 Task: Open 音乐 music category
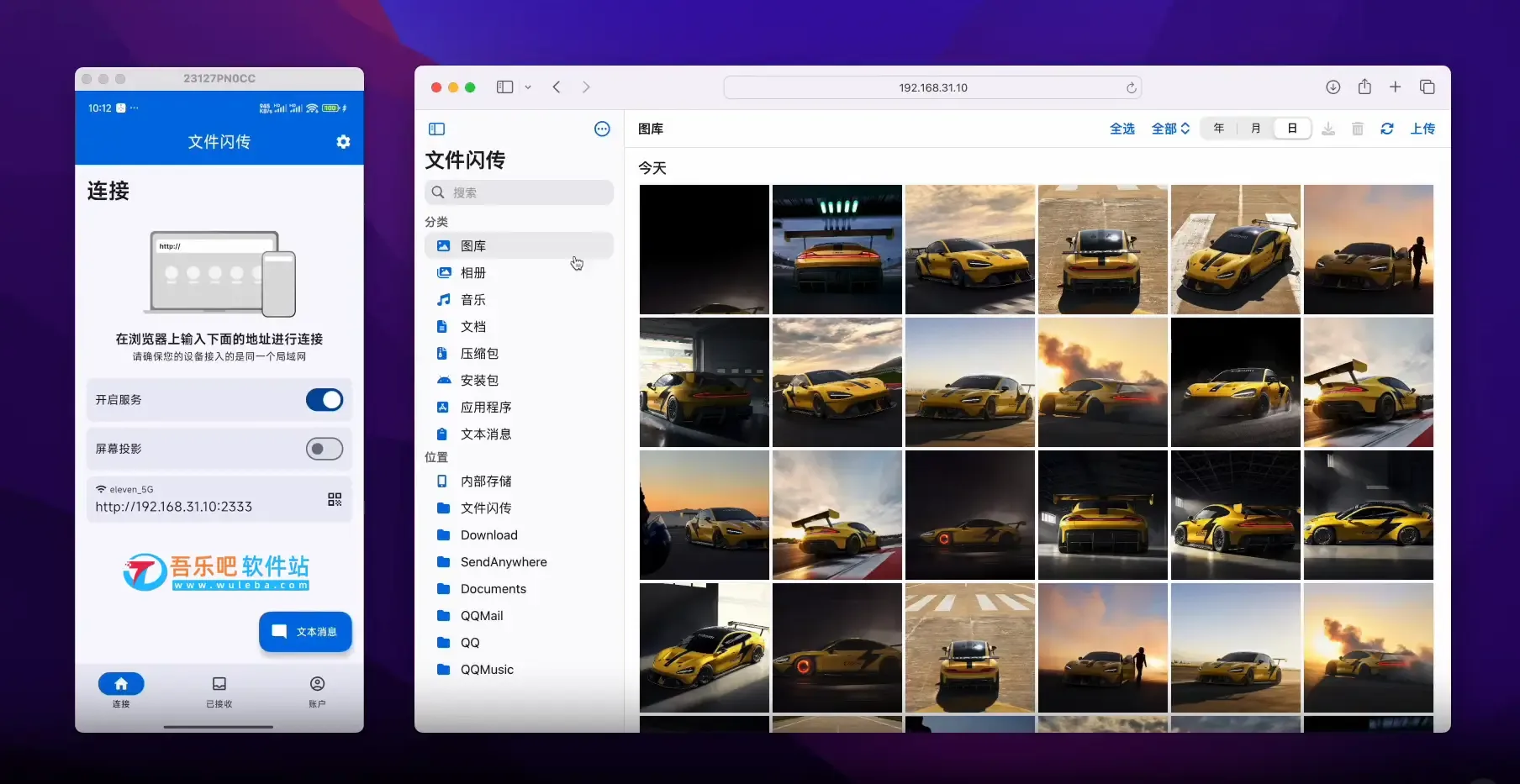[x=519, y=300]
